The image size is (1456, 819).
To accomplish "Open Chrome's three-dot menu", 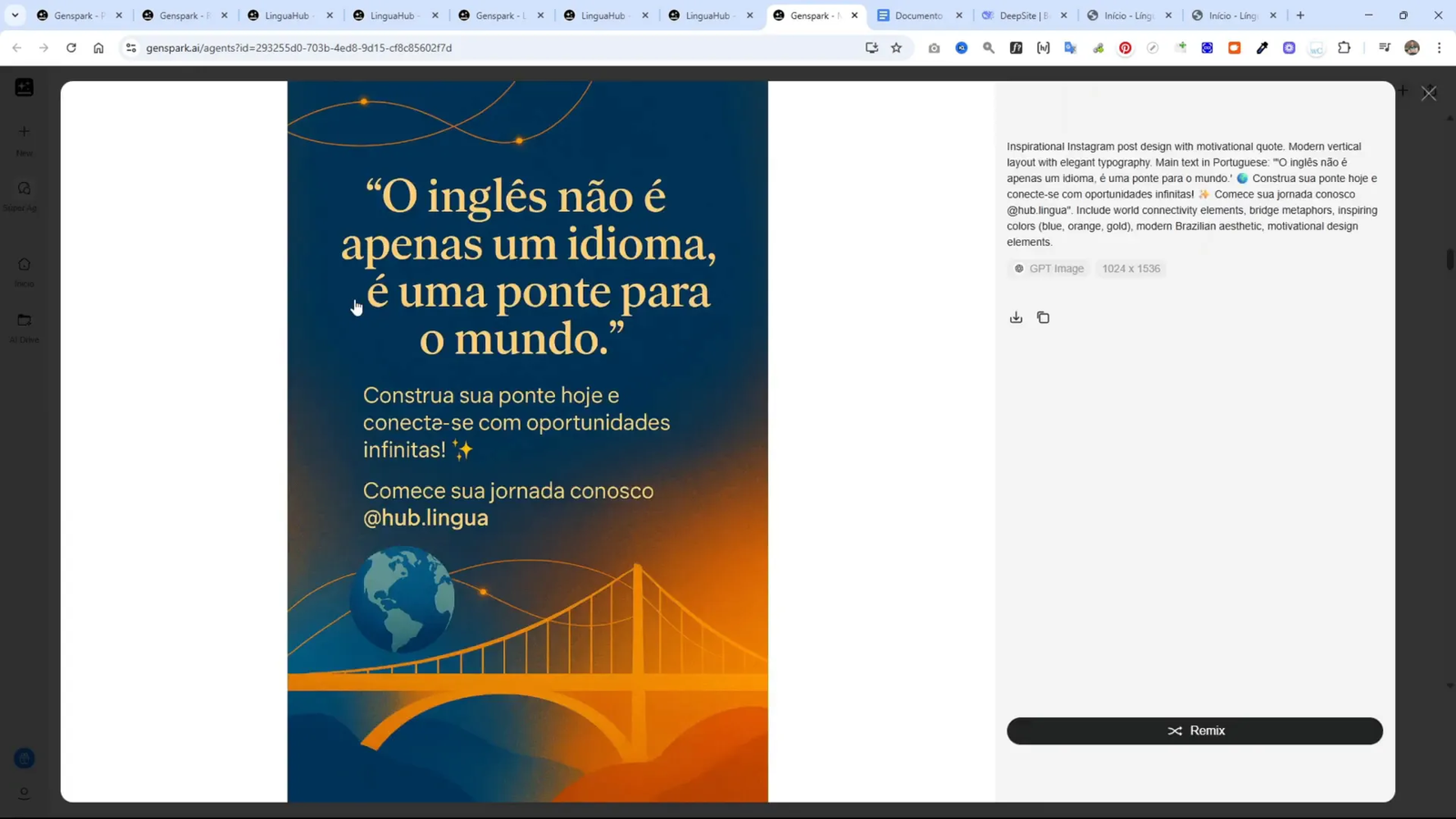I will [x=1440, y=48].
